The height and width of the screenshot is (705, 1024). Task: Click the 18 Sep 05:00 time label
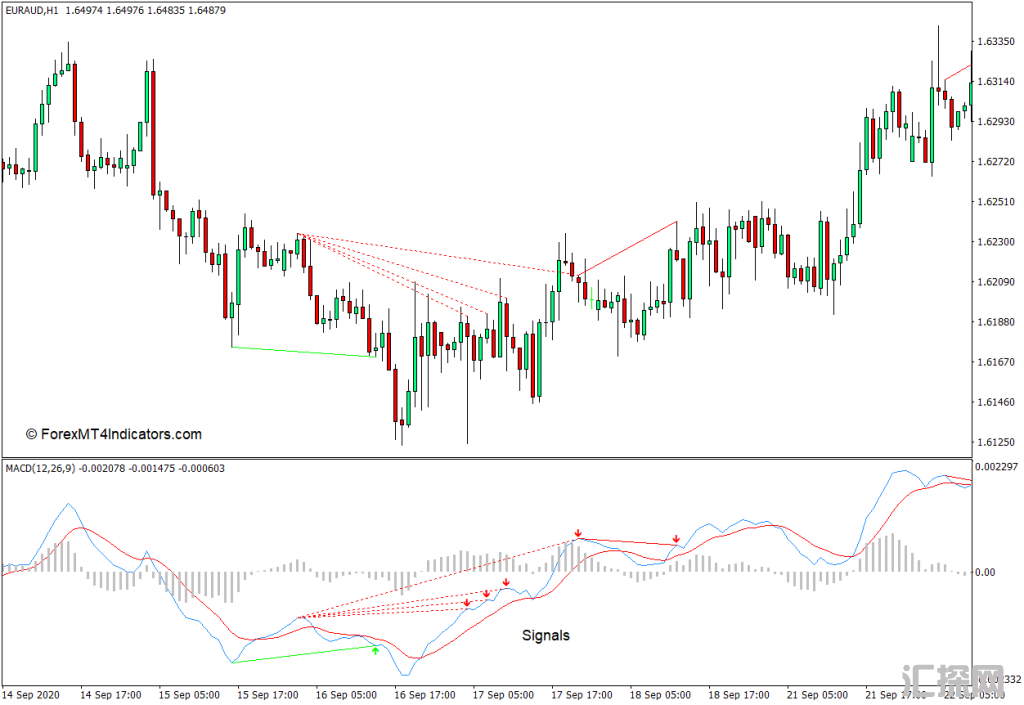pos(660,695)
